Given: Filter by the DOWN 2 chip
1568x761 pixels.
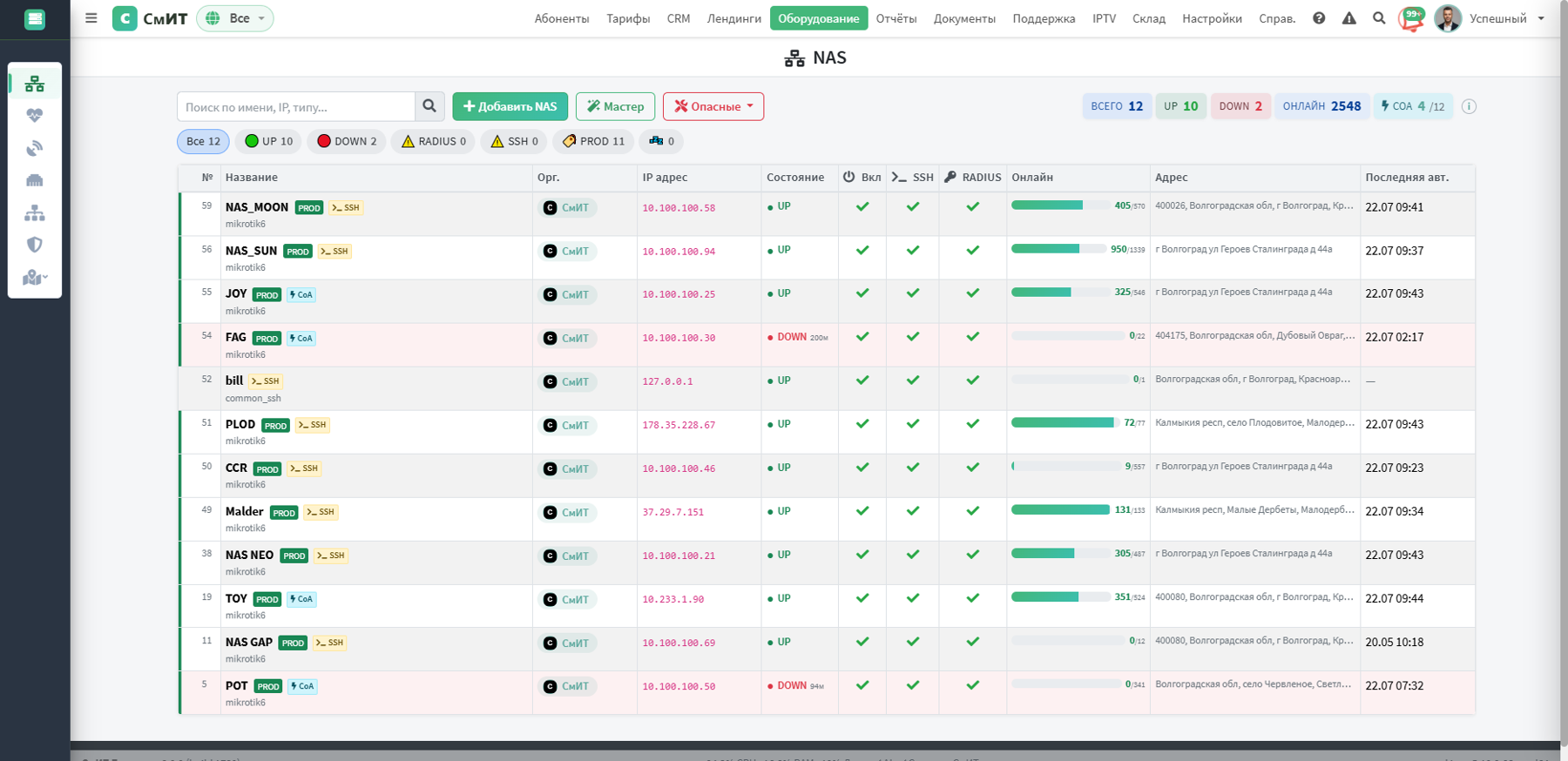Looking at the screenshot, I should click(347, 141).
